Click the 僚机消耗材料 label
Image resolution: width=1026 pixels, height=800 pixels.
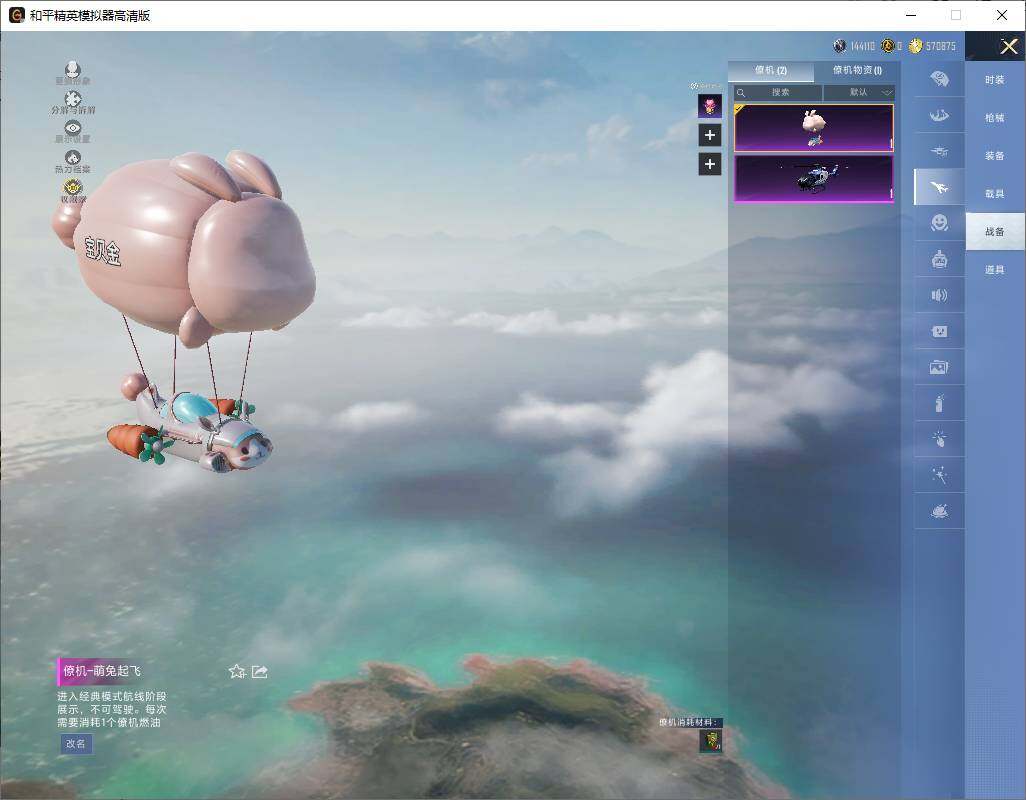point(689,722)
